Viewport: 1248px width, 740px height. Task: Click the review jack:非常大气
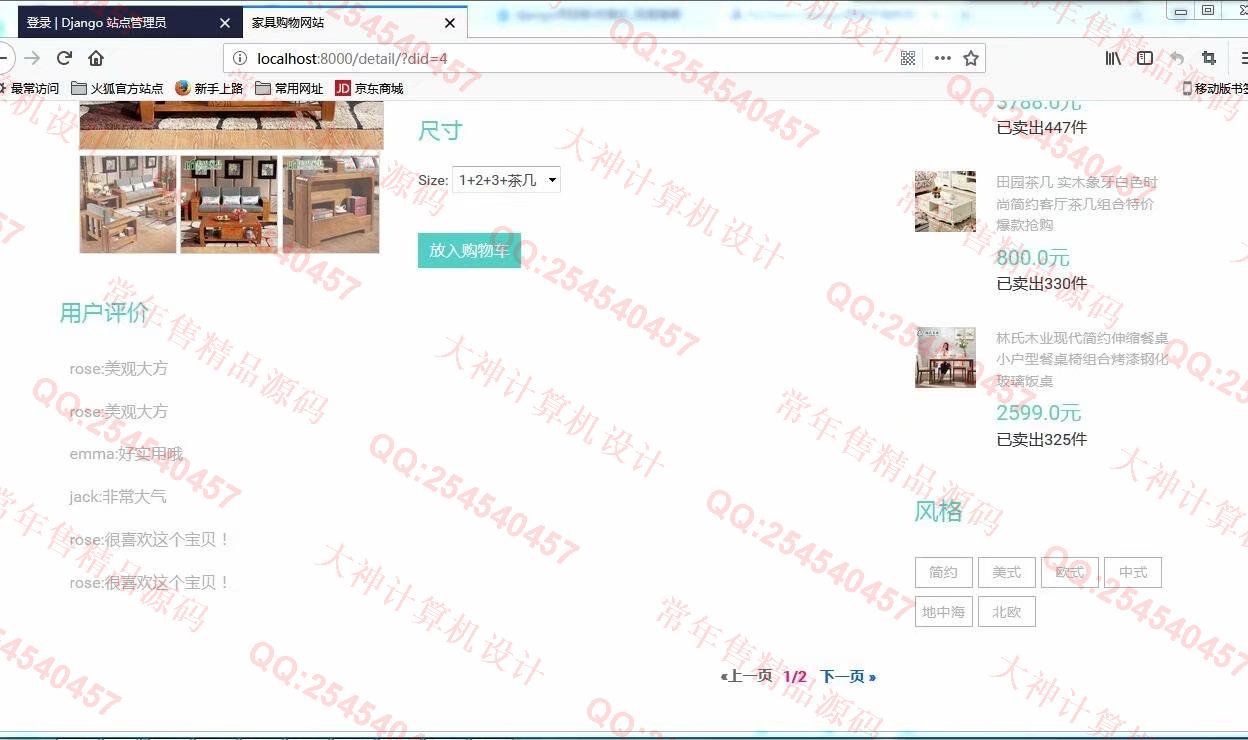click(118, 496)
